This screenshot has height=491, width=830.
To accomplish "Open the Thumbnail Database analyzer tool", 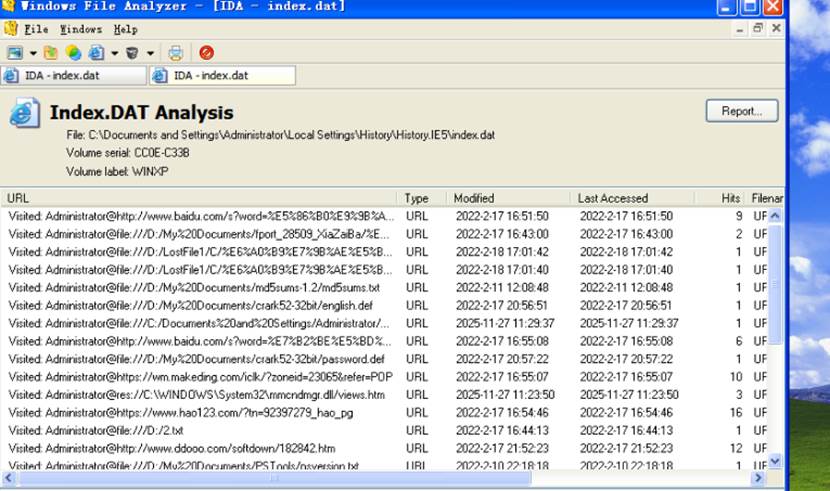I will [14, 53].
